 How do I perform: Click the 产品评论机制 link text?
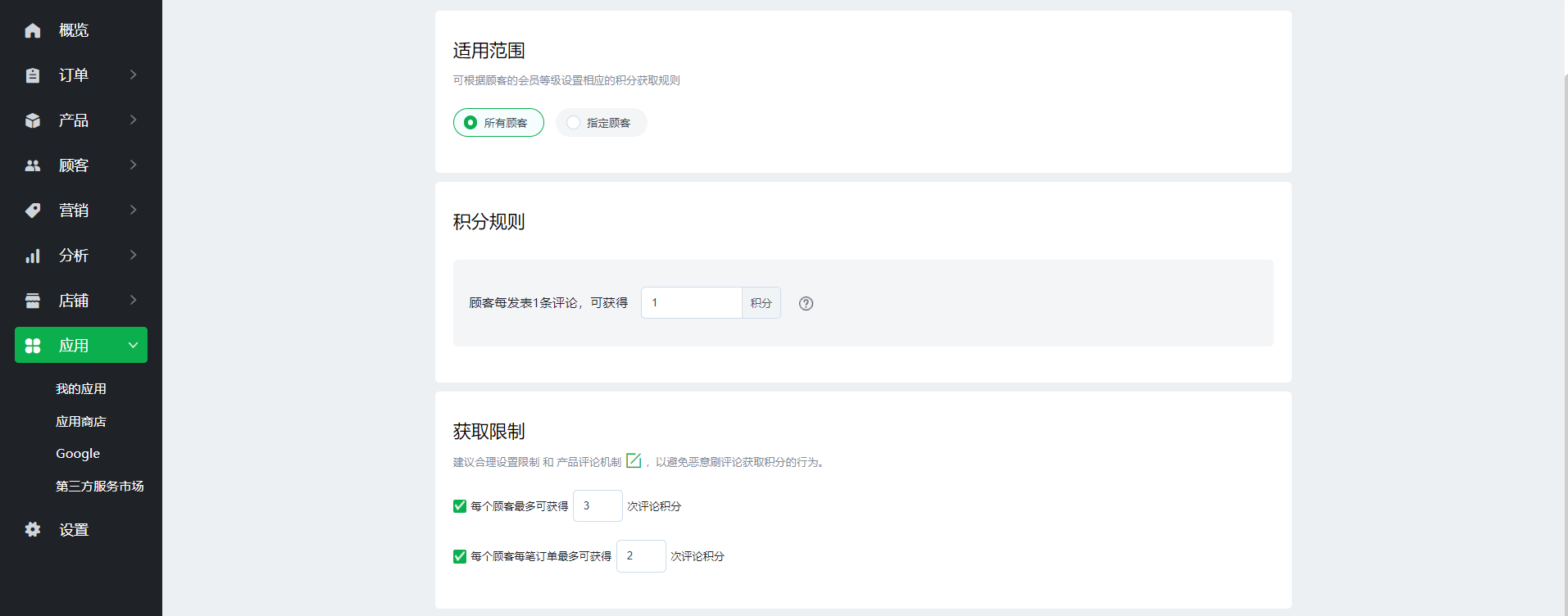(589, 462)
